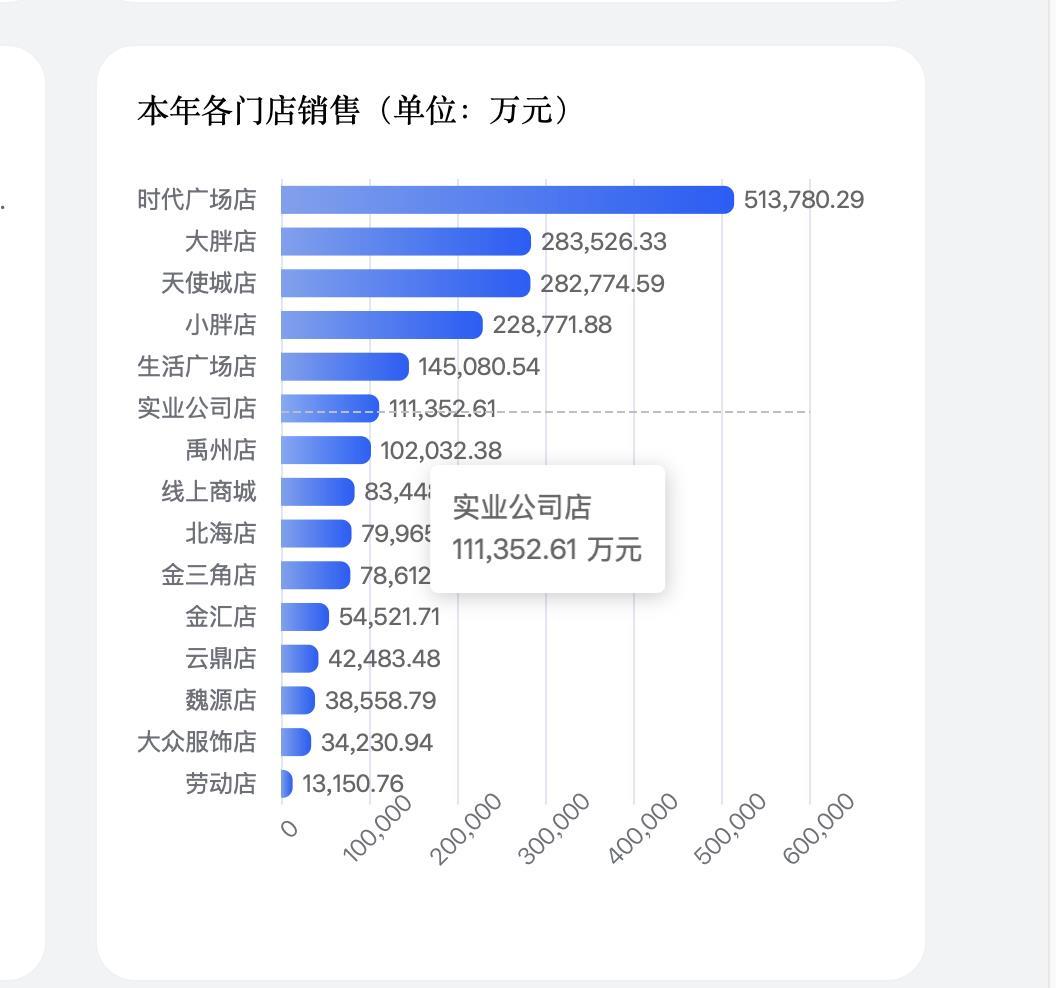1056x988 pixels.
Task: Click the 小胖店 bar
Action: click(x=380, y=325)
